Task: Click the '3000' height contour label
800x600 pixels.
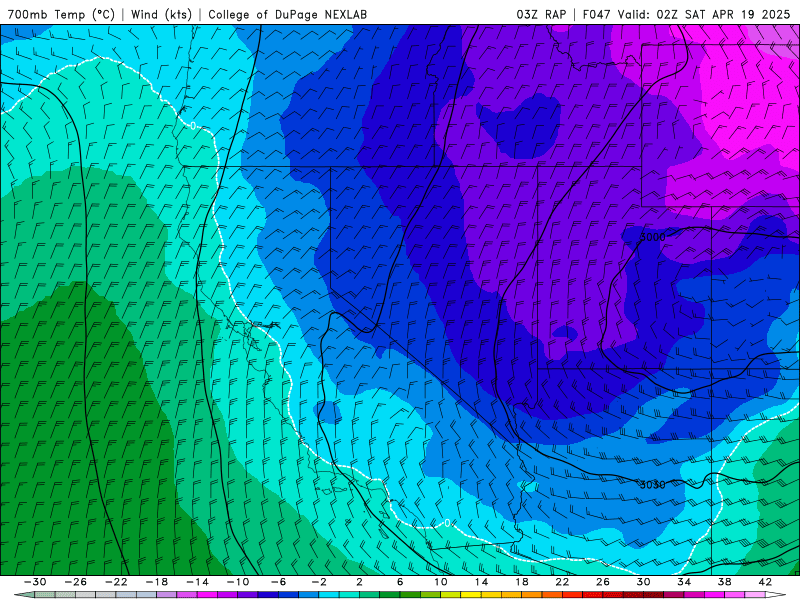Action: (652, 237)
